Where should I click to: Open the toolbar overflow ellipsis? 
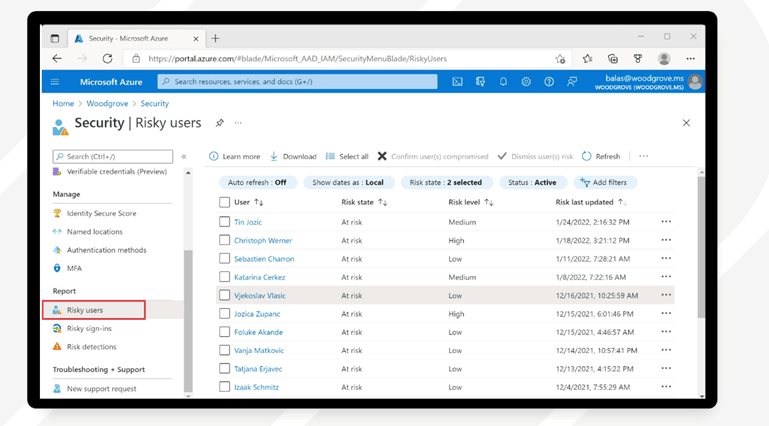643,156
